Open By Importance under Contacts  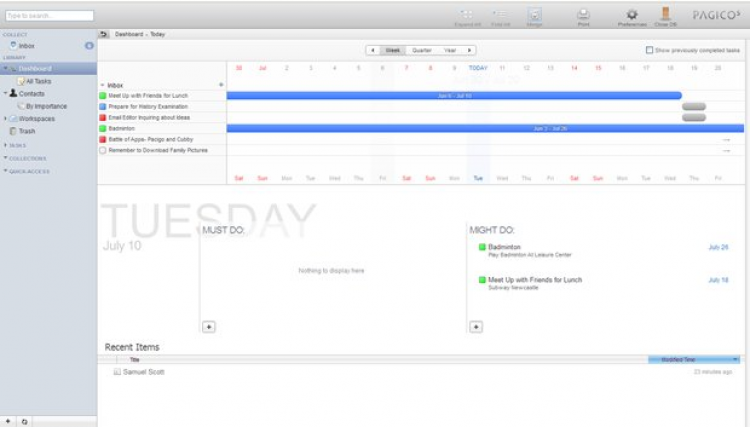coord(46,106)
